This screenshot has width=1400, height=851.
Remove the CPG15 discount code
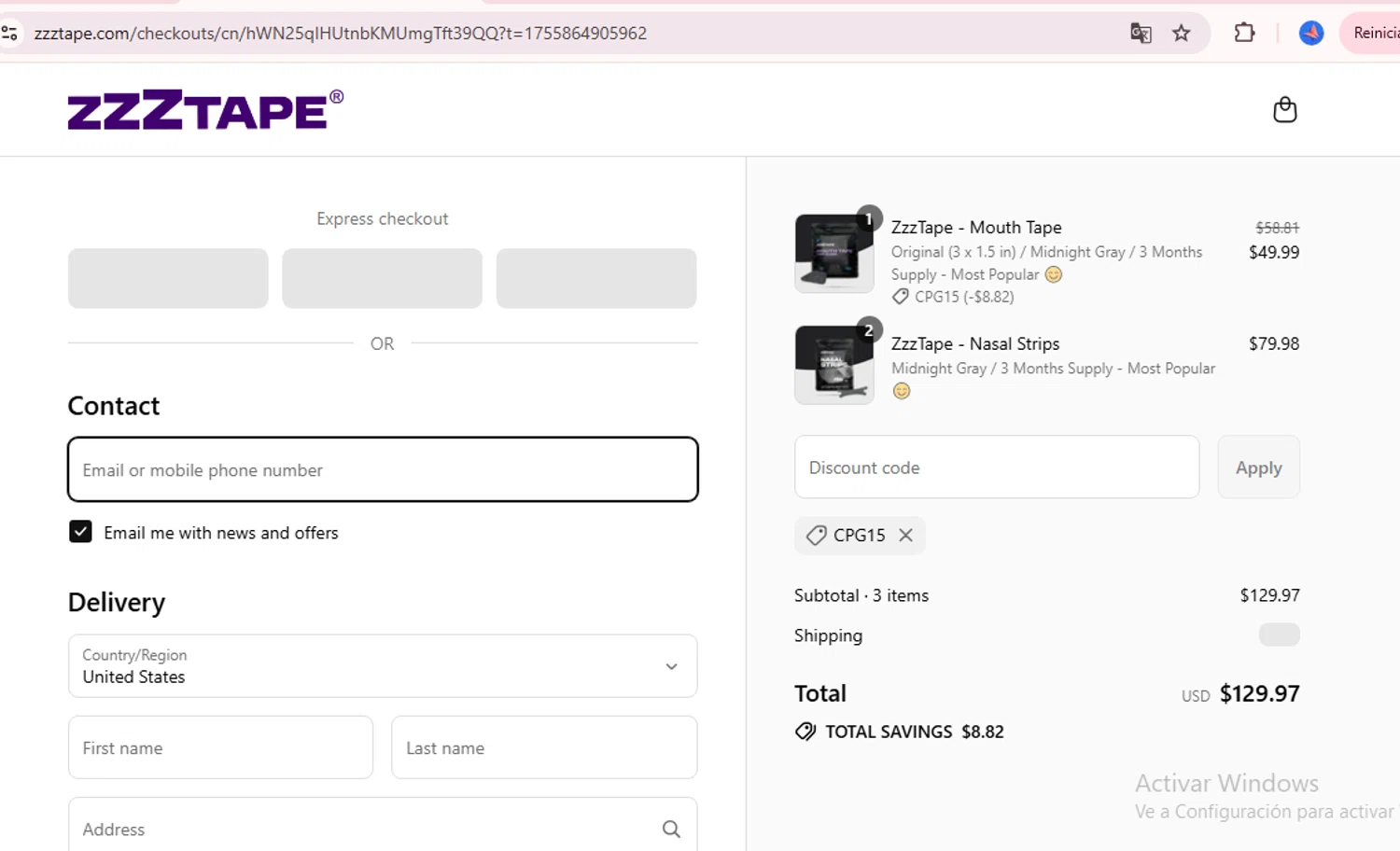905,535
